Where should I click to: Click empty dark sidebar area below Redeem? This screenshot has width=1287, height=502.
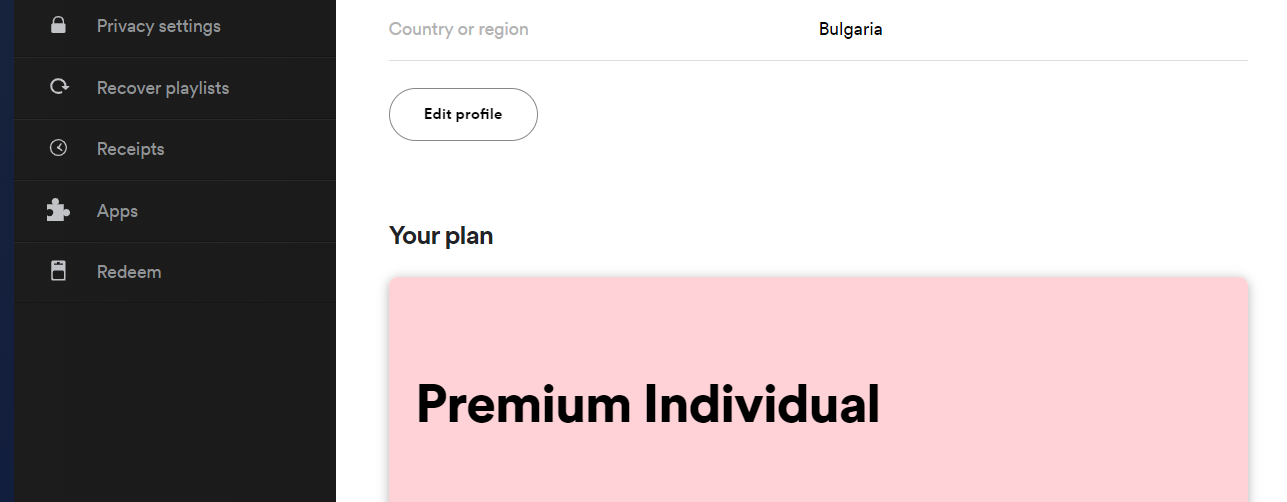pyautogui.click(x=175, y=400)
